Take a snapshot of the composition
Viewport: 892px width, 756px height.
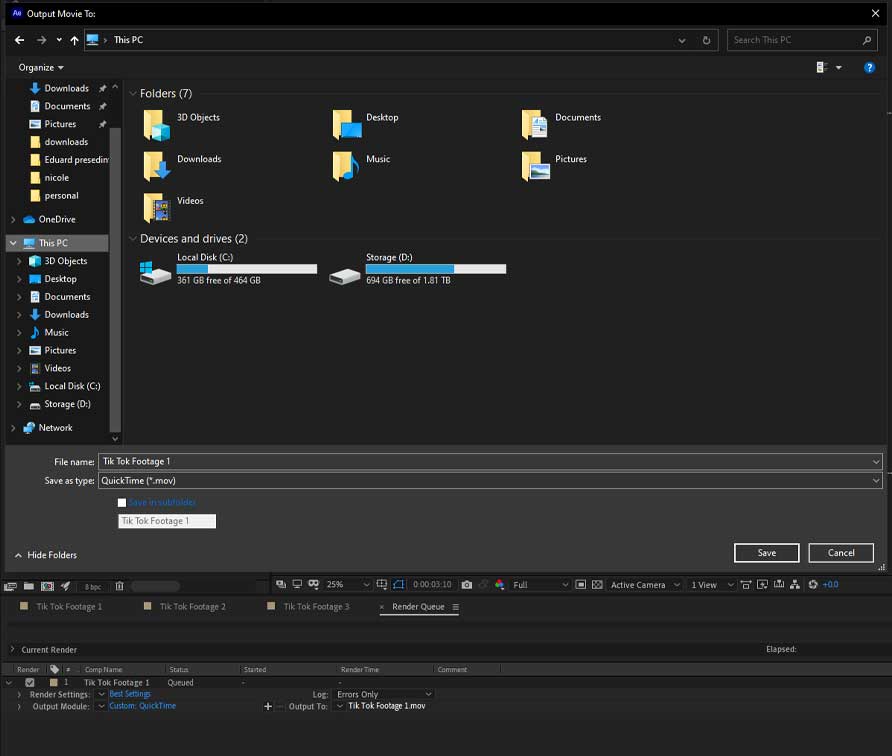tap(467, 585)
